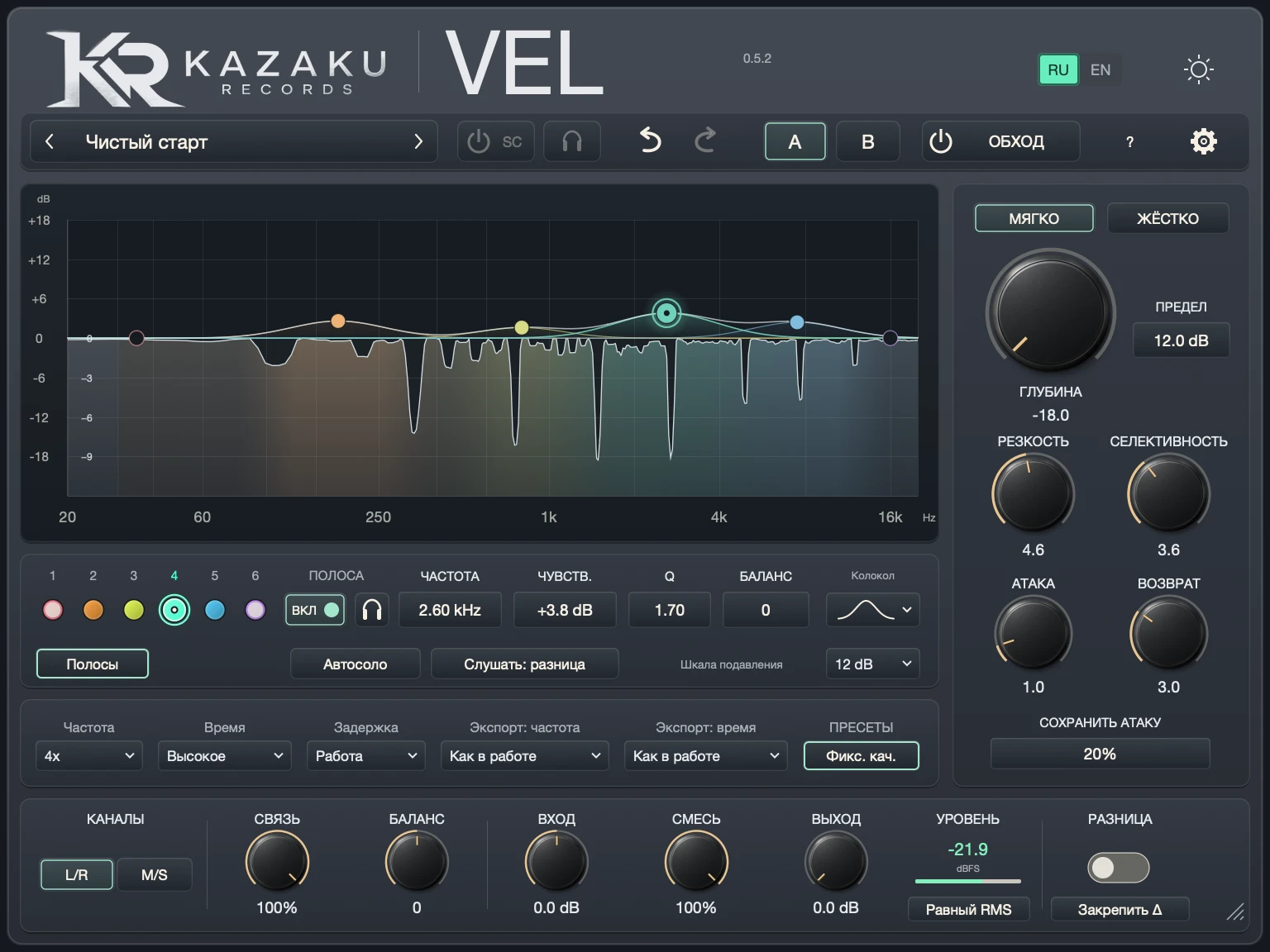Select the B state slot
Viewport: 1270px width, 952px height.
click(867, 141)
